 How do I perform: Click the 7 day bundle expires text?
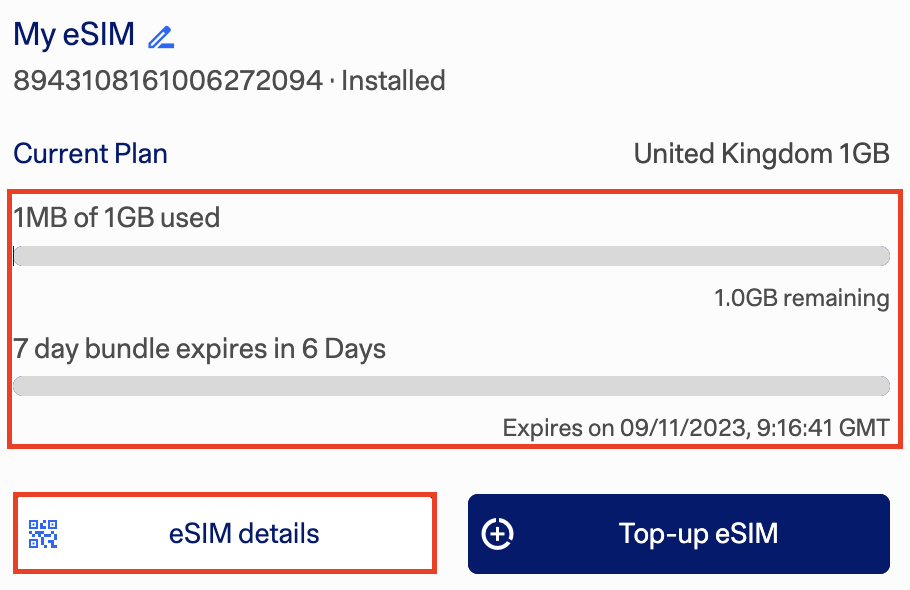point(199,350)
